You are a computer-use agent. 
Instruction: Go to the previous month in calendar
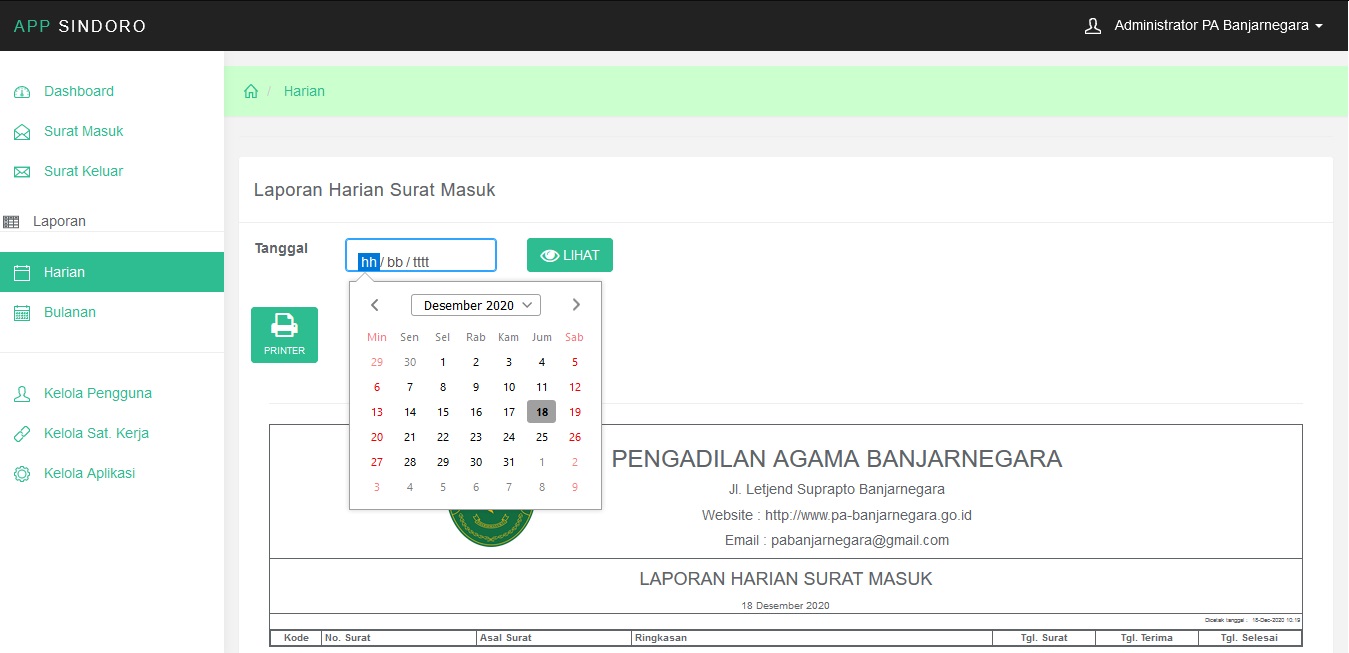[x=375, y=305]
